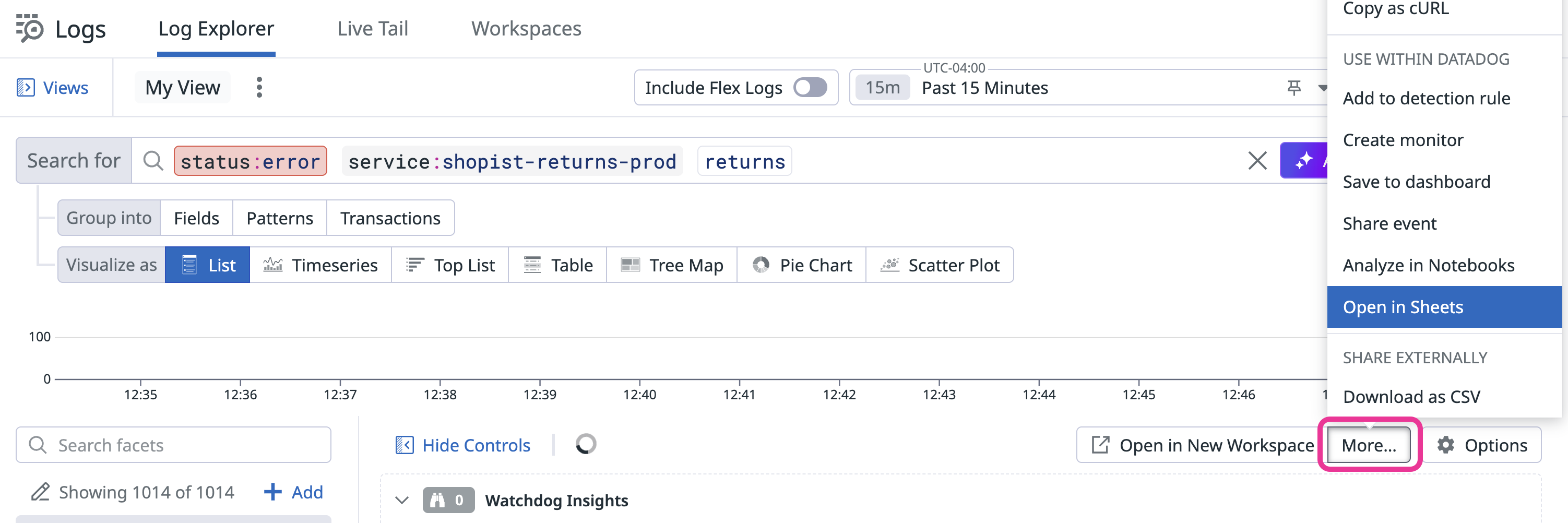This screenshot has width=1568, height=523.
Task: Open the My View kebab menu
Action: pos(259,87)
